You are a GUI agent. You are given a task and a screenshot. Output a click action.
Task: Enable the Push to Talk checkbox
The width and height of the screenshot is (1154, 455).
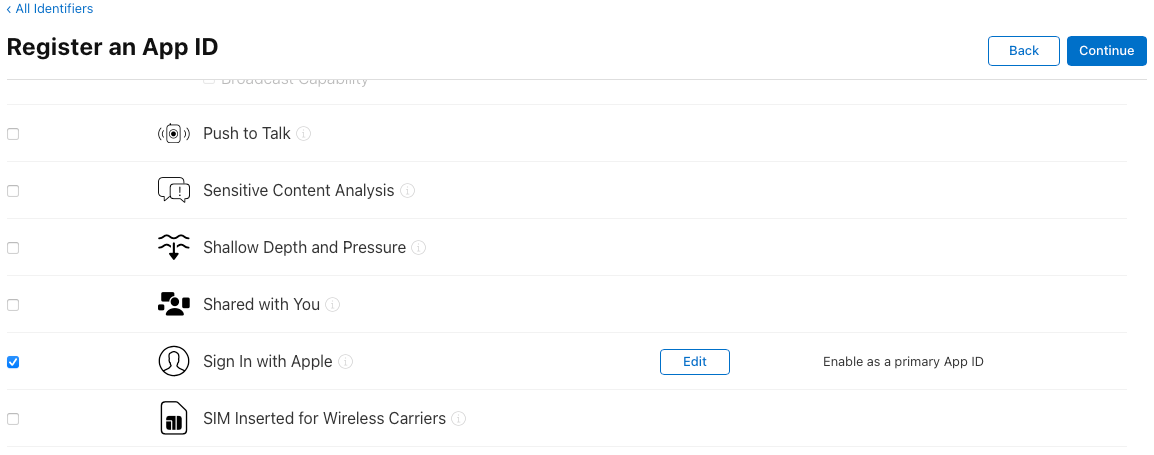click(13, 134)
